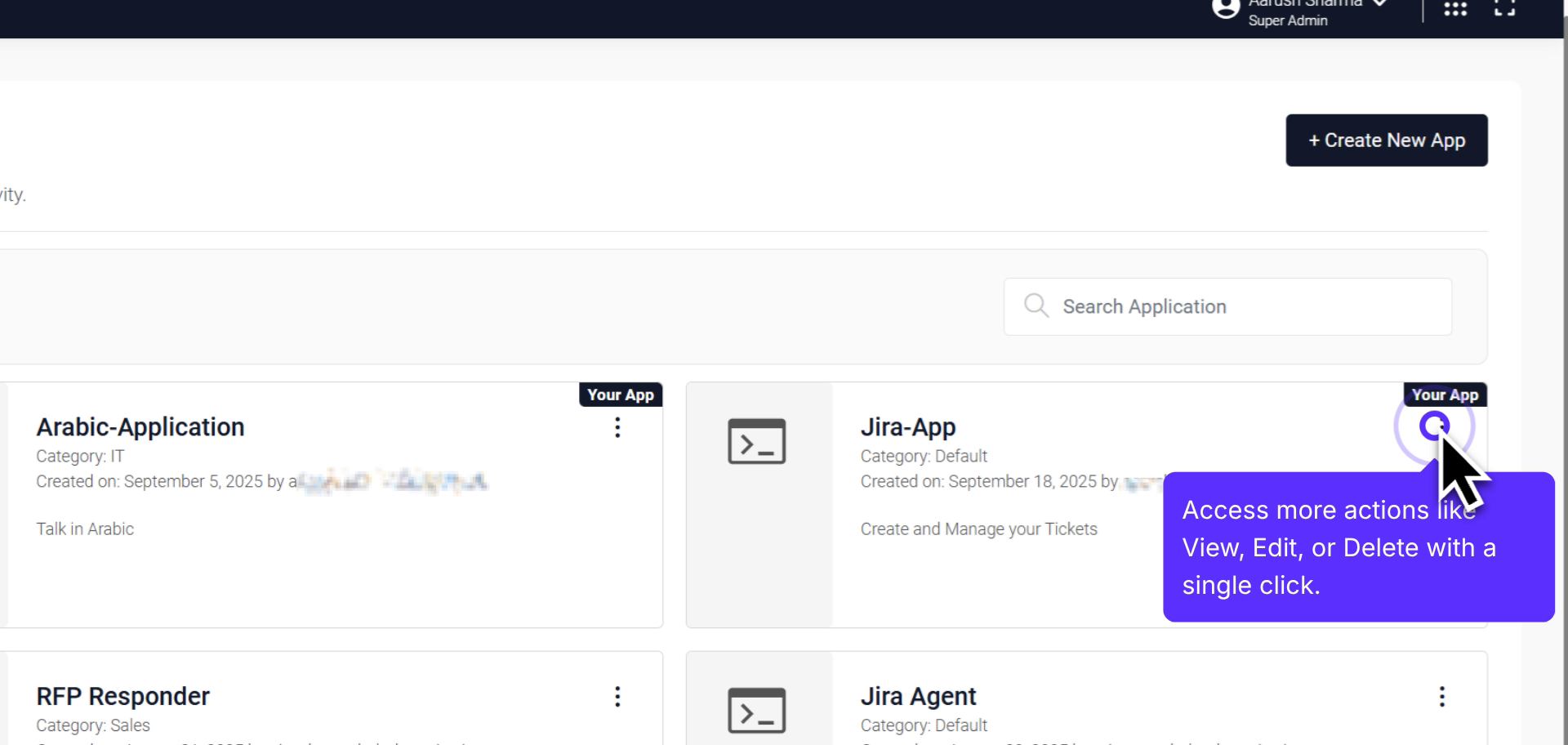Open the kebab menu on RFP Responder

(x=617, y=697)
